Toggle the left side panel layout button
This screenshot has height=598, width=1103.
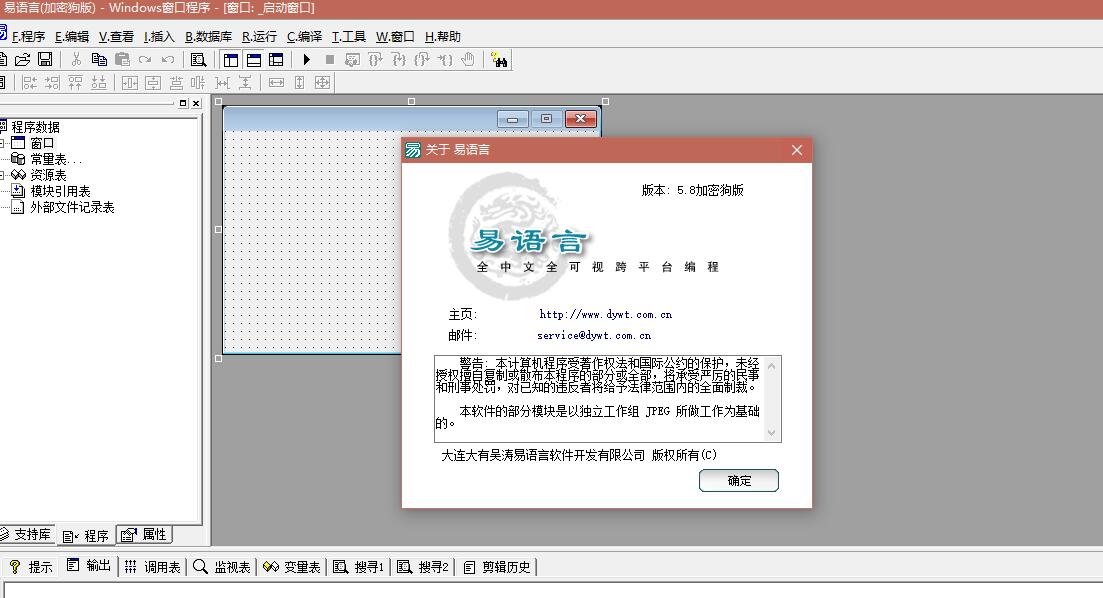231,60
